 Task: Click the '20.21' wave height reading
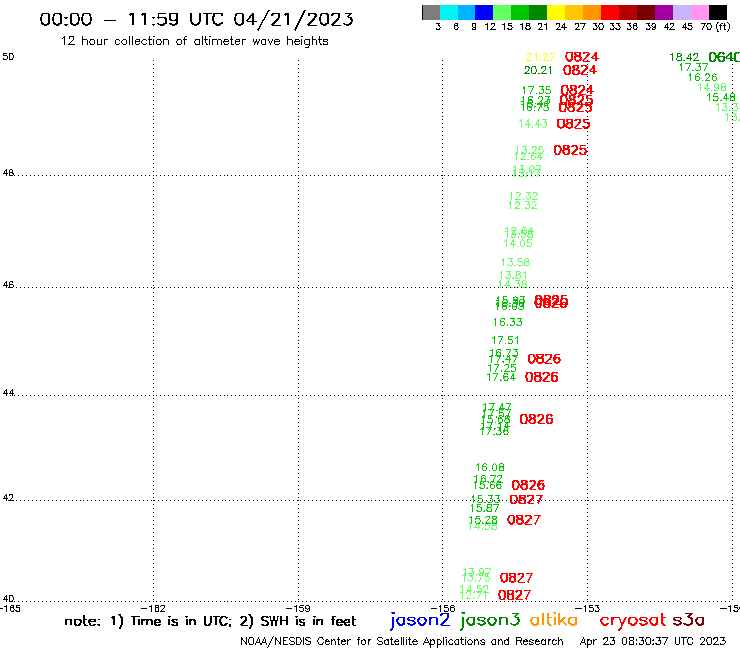point(538,70)
